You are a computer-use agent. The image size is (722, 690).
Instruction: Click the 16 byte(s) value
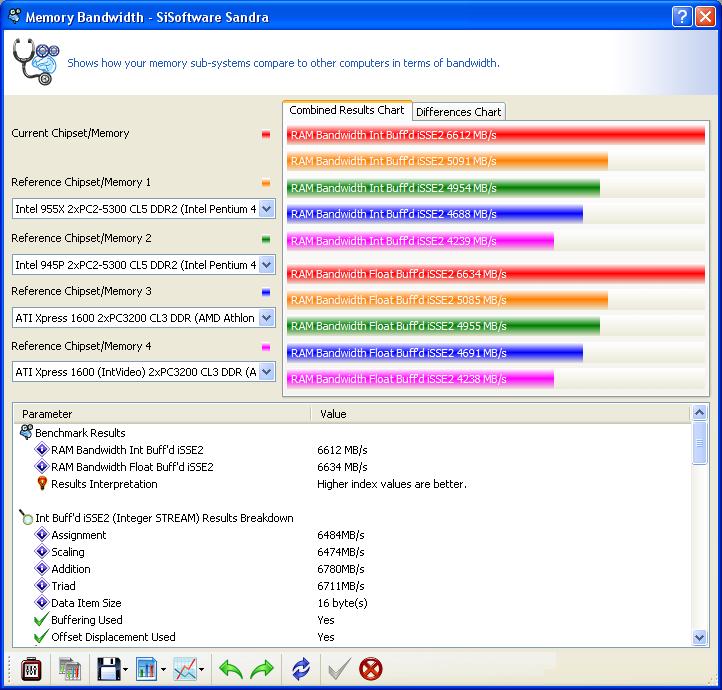point(342,603)
